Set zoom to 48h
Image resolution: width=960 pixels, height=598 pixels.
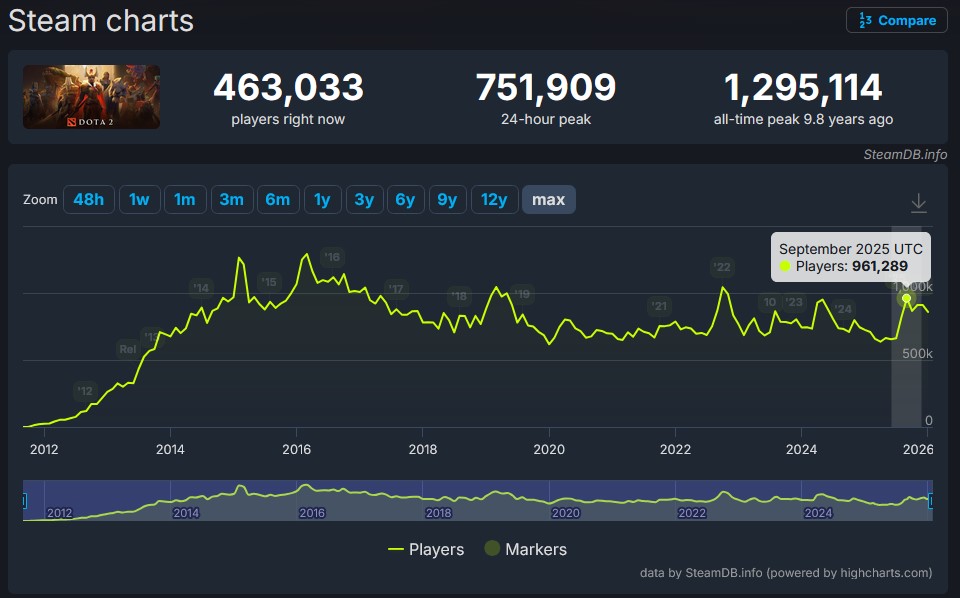(89, 200)
